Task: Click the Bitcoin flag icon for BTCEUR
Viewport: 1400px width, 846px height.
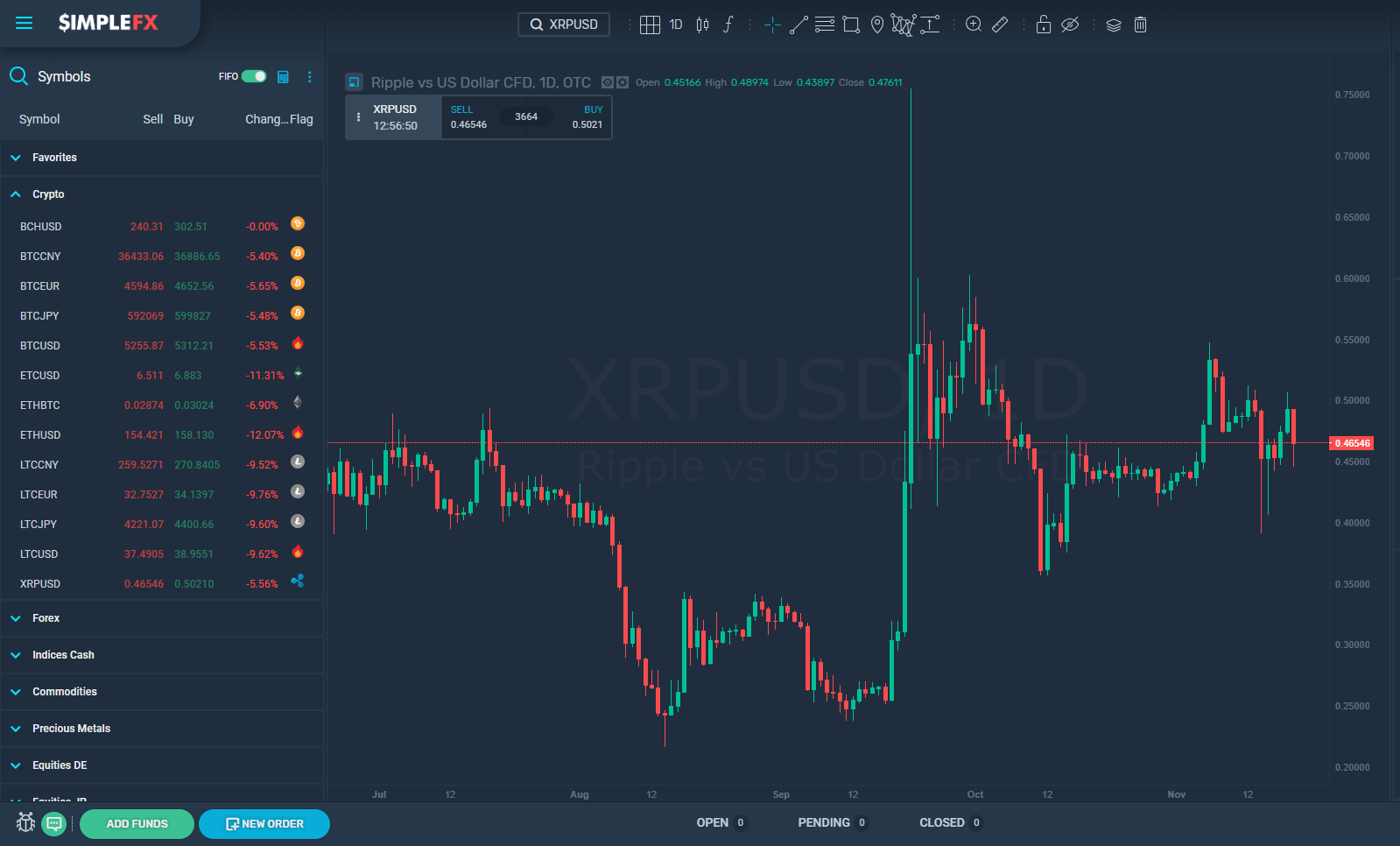Action: pos(298,283)
